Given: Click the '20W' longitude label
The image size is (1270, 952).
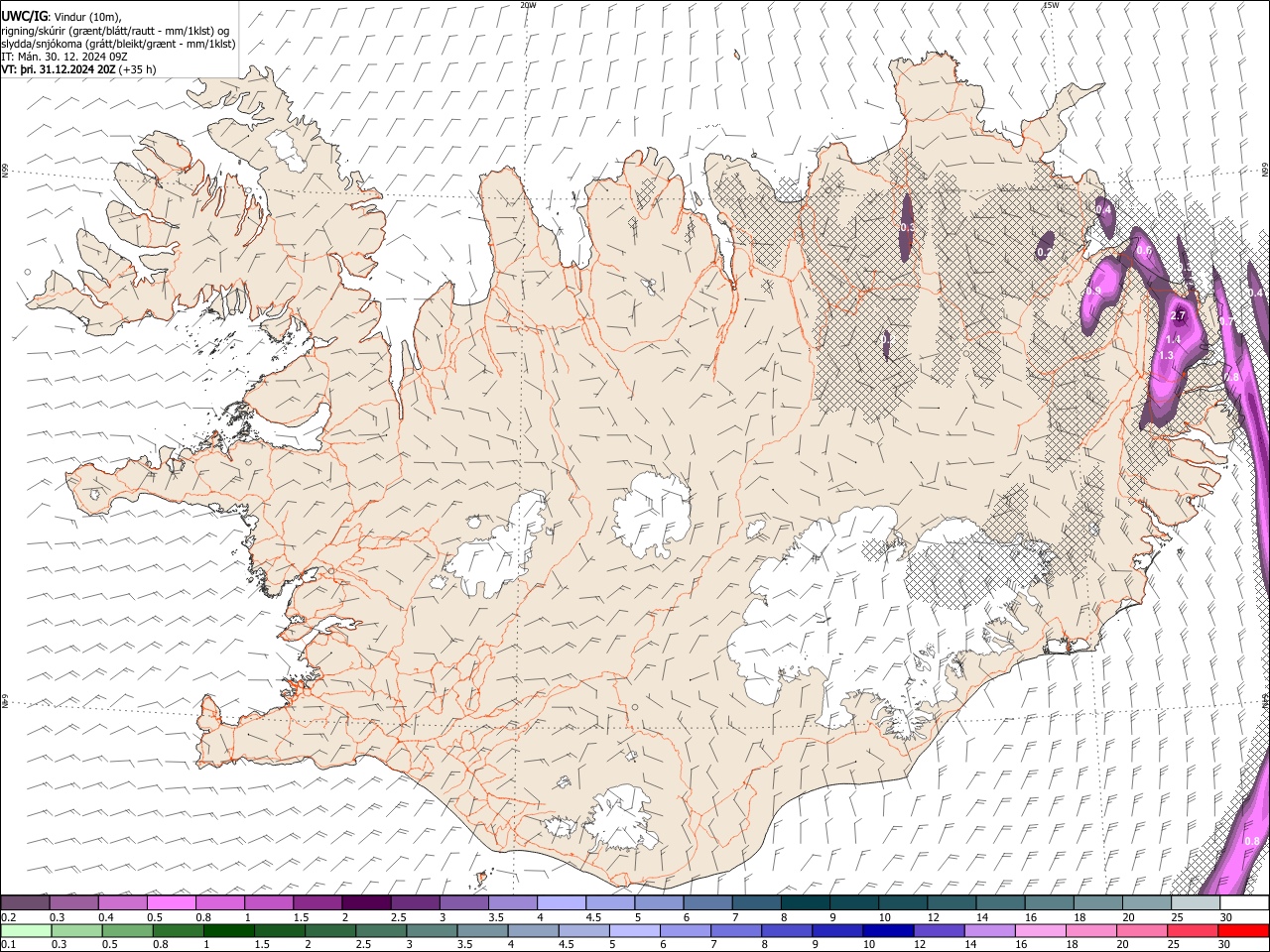Looking at the screenshot, I should [x=528, y=5].
